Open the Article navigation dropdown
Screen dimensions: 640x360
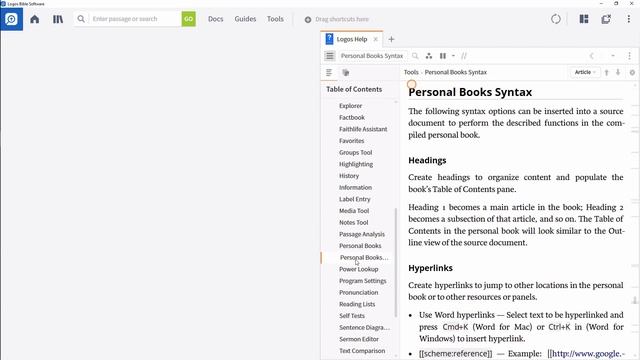(x=585, y=72)
